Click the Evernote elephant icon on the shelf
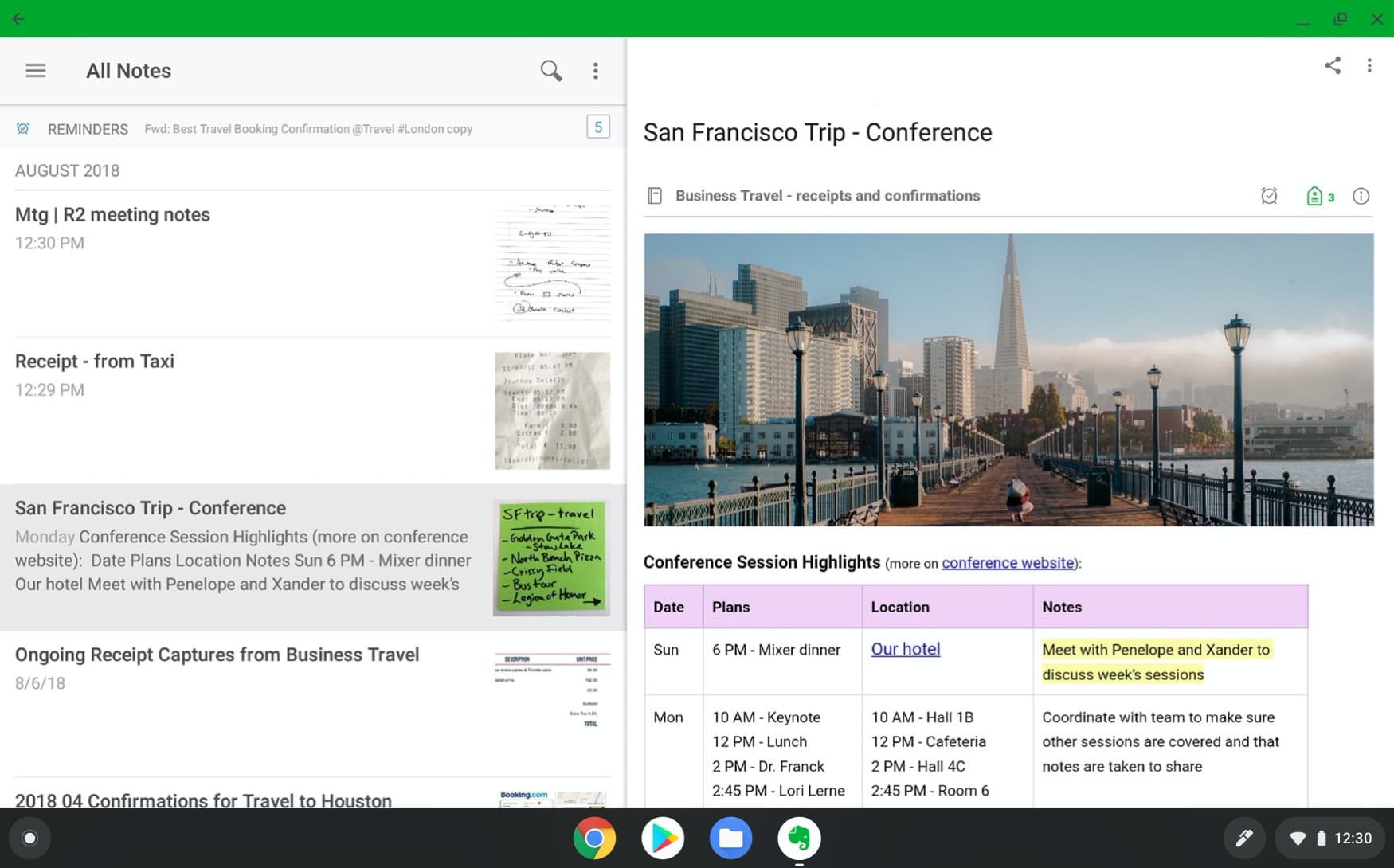This screenshot has height=868, width=1394. tap(799, 838)
